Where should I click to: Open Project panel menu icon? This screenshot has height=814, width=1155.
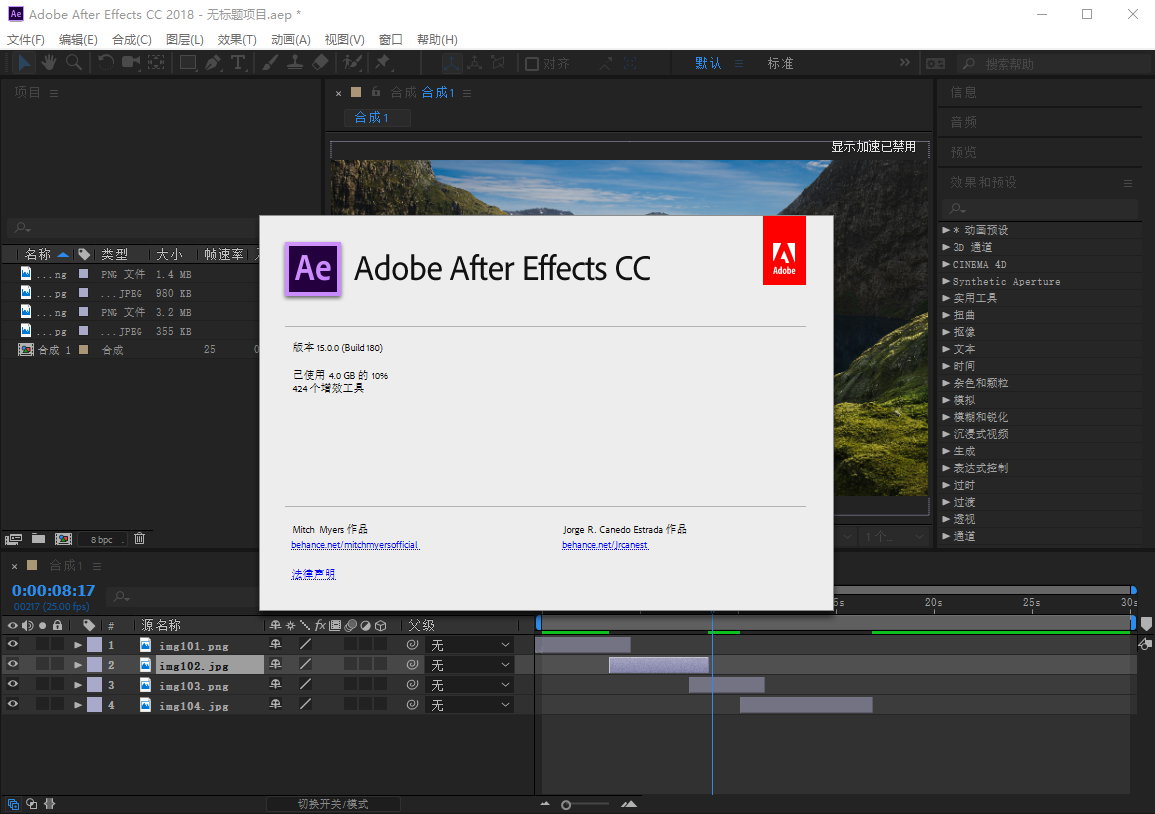pyautogui.click(x=54, y=93)
